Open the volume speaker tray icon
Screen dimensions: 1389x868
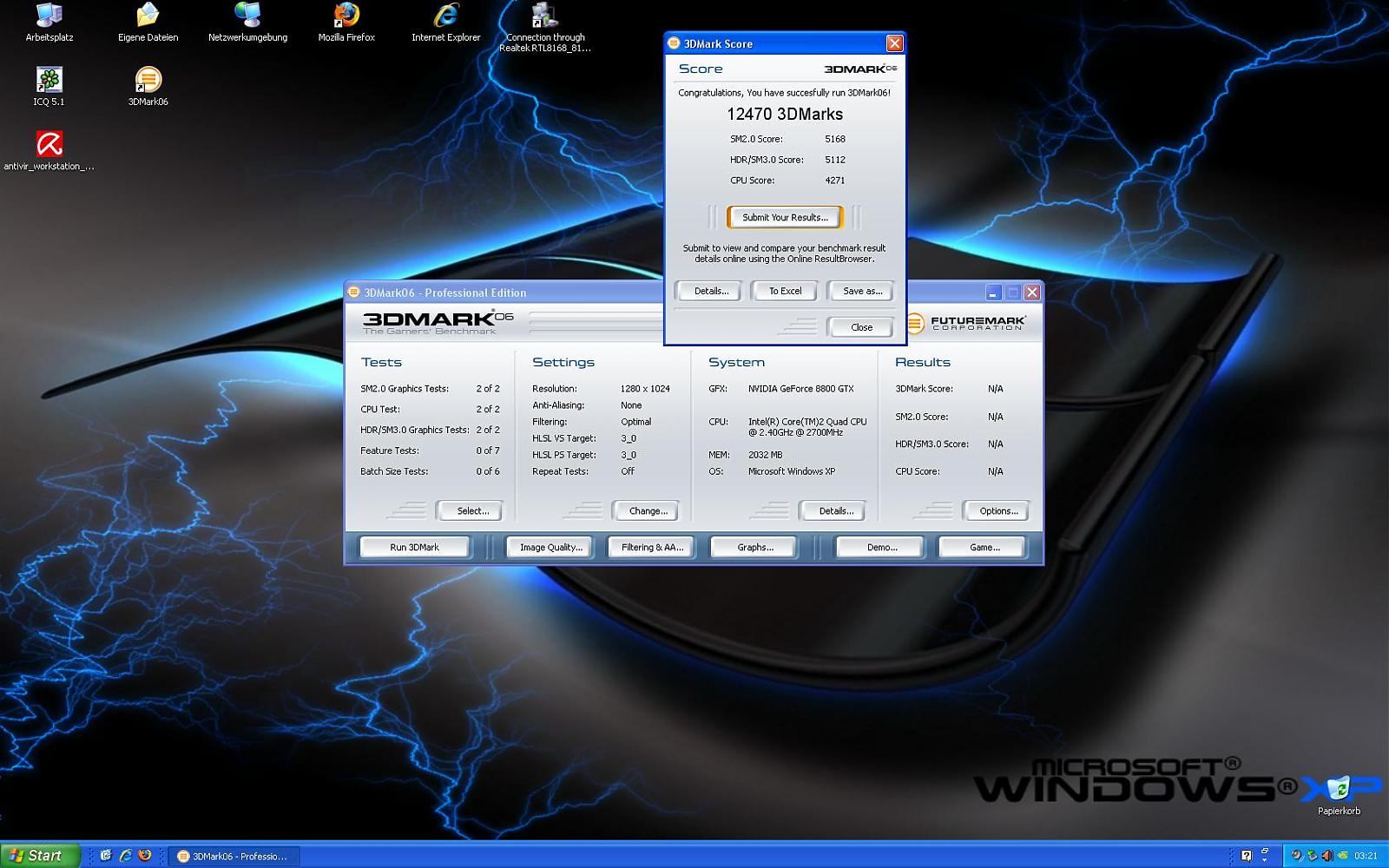click(x=1327, y=856)
